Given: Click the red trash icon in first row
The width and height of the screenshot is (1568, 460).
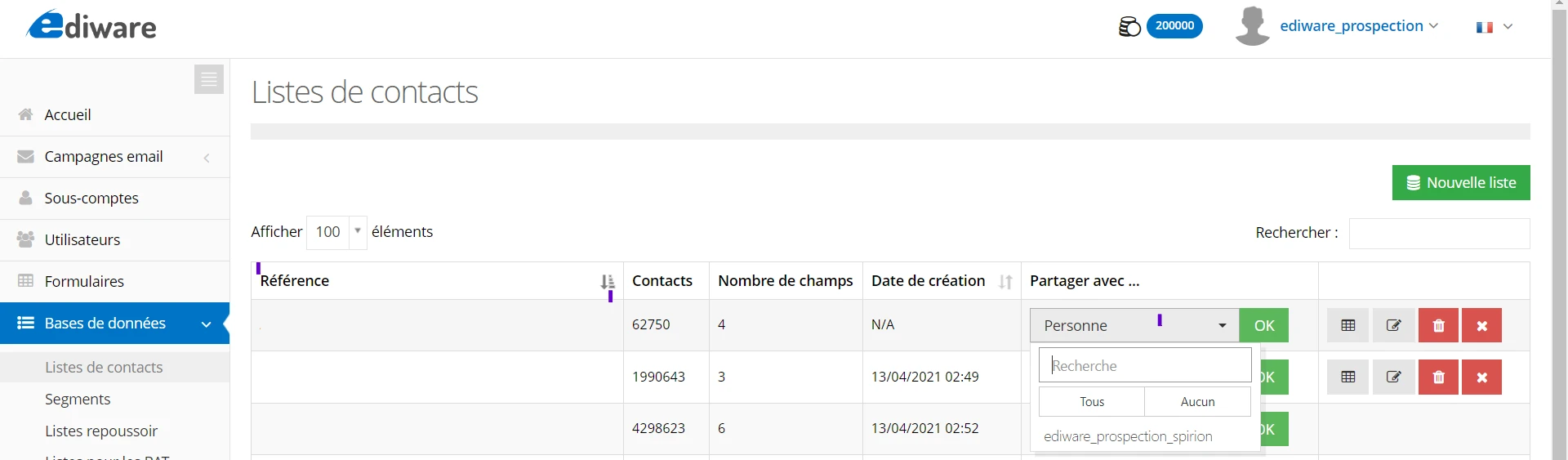Looking at the screenshot, I should [x=1439, y=325].
